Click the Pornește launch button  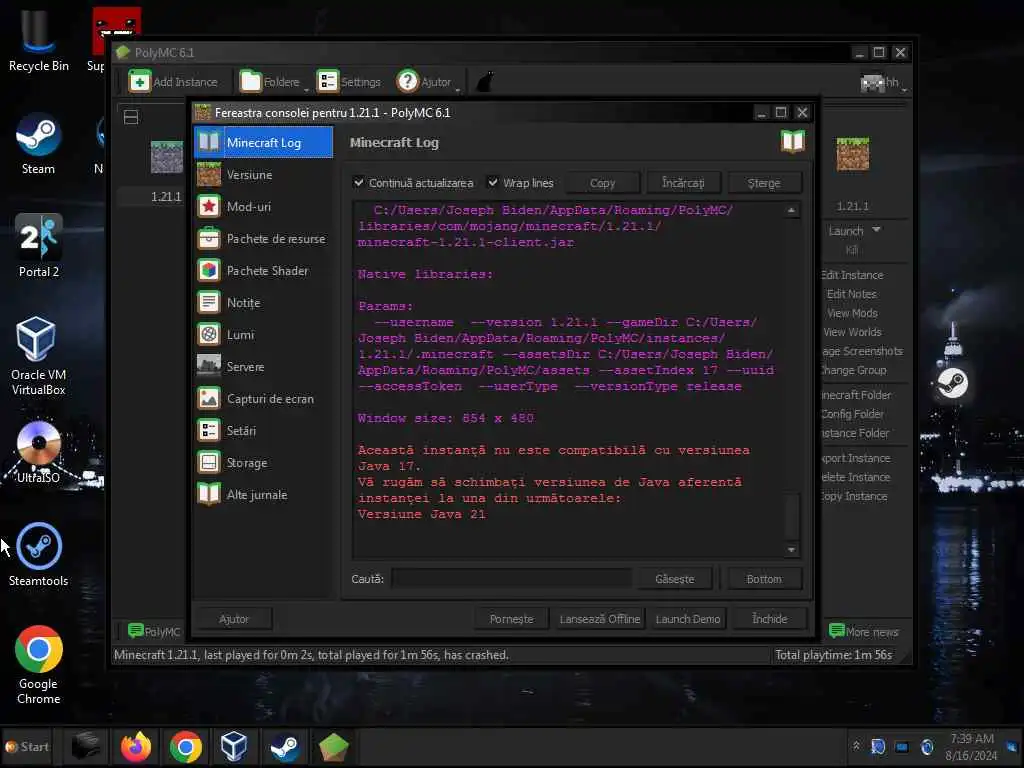(x=511, y=618)
